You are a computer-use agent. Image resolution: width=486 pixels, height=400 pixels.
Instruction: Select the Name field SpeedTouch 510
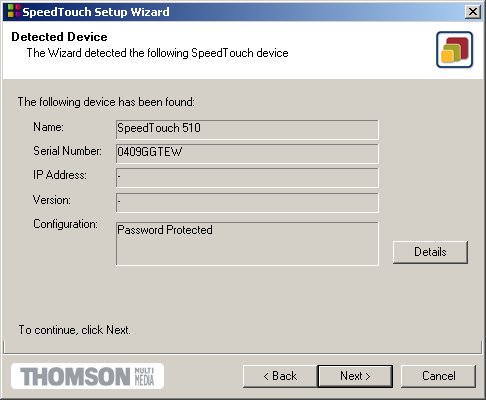247,129
